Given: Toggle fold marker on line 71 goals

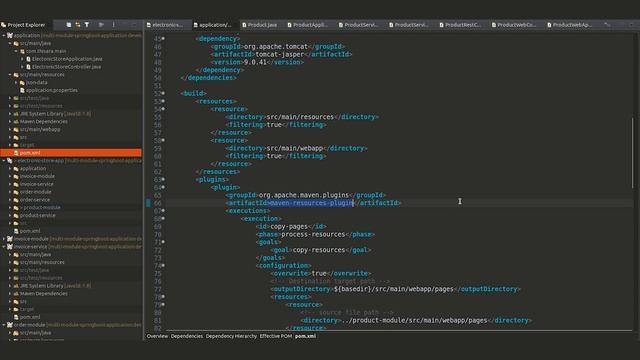Looking at the screenshot, I should point(163,242).
